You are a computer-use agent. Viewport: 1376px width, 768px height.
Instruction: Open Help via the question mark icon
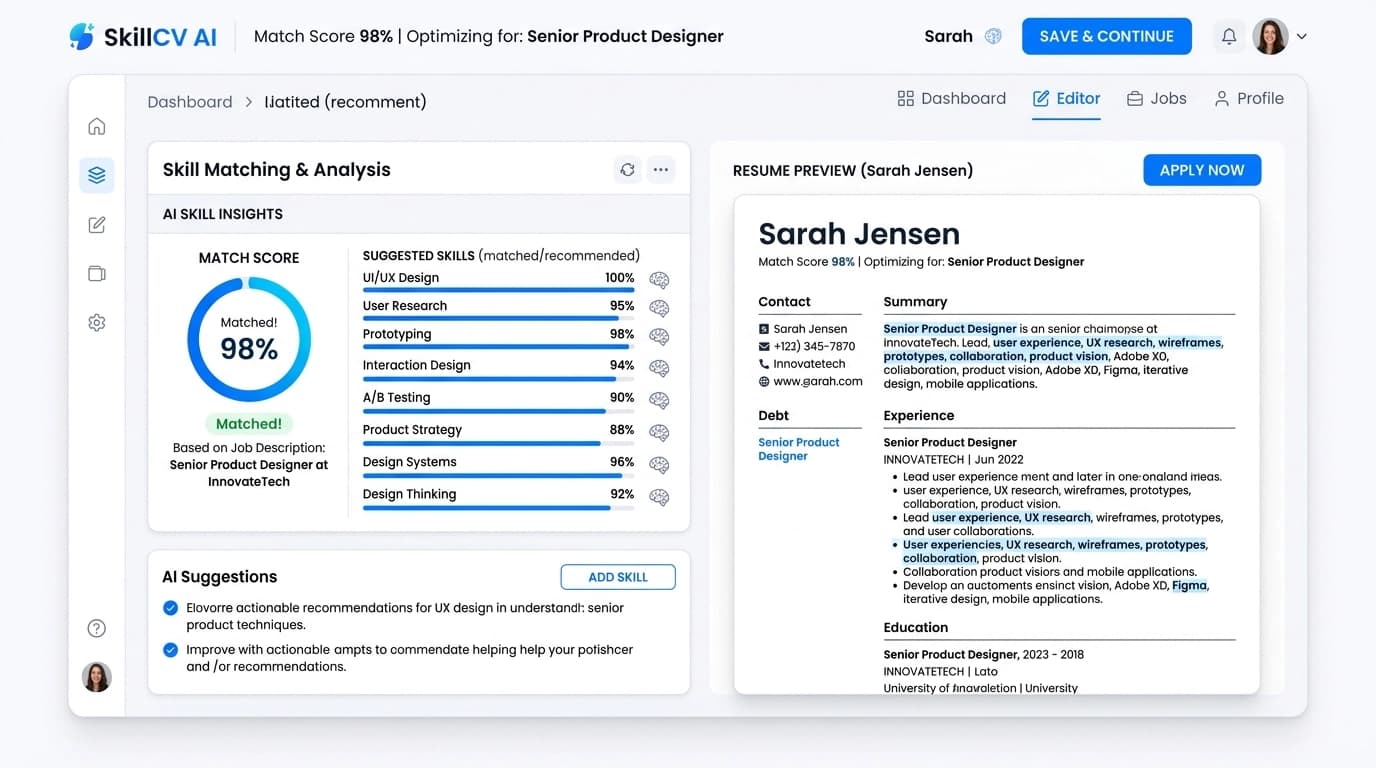[96, 627]
